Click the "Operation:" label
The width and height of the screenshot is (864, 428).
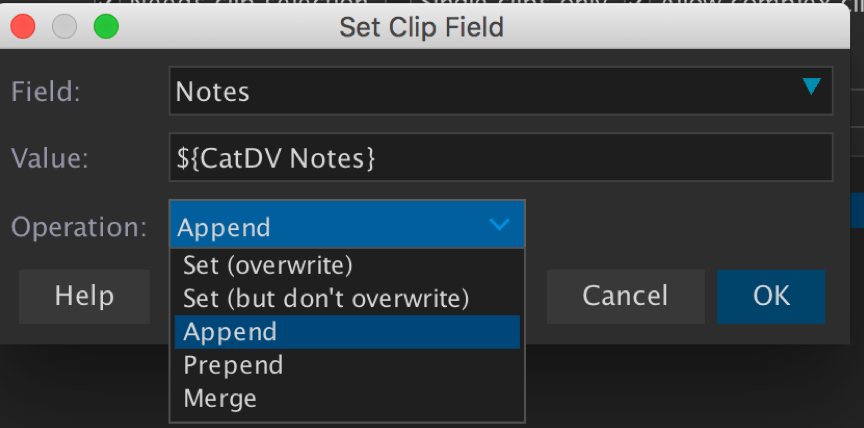pos(79,227)
